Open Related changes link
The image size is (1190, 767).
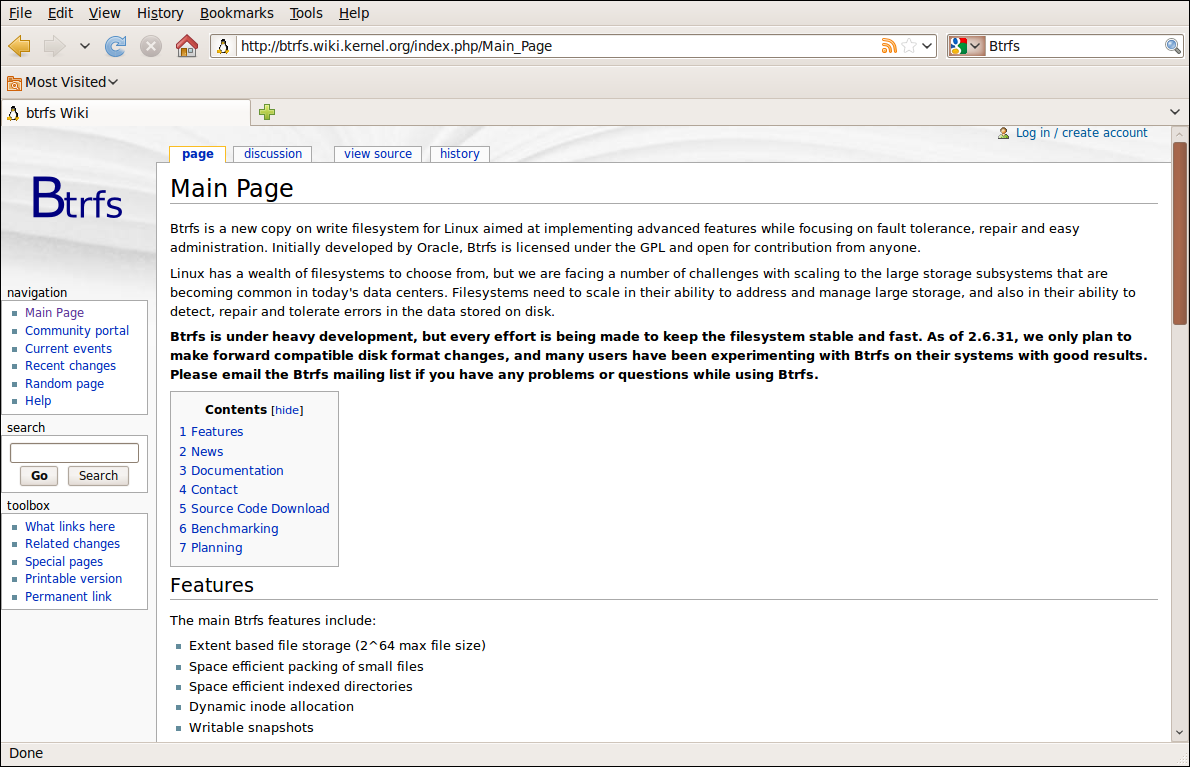(72, 544)
